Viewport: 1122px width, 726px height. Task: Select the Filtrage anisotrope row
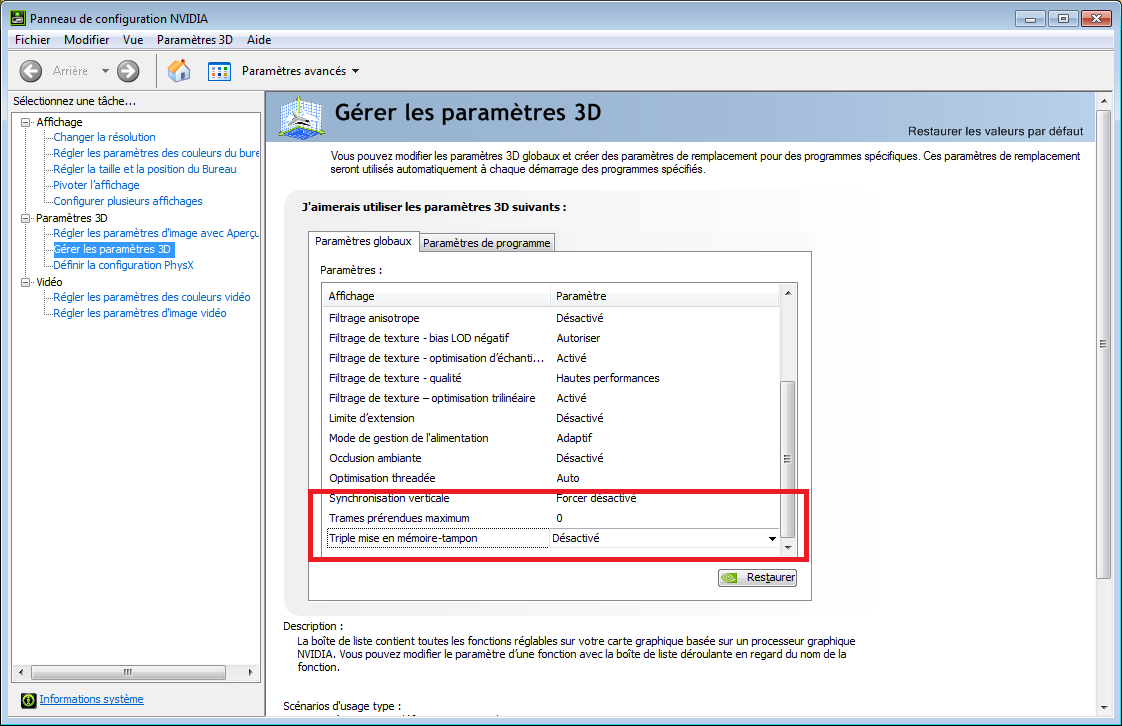(551, 318)
